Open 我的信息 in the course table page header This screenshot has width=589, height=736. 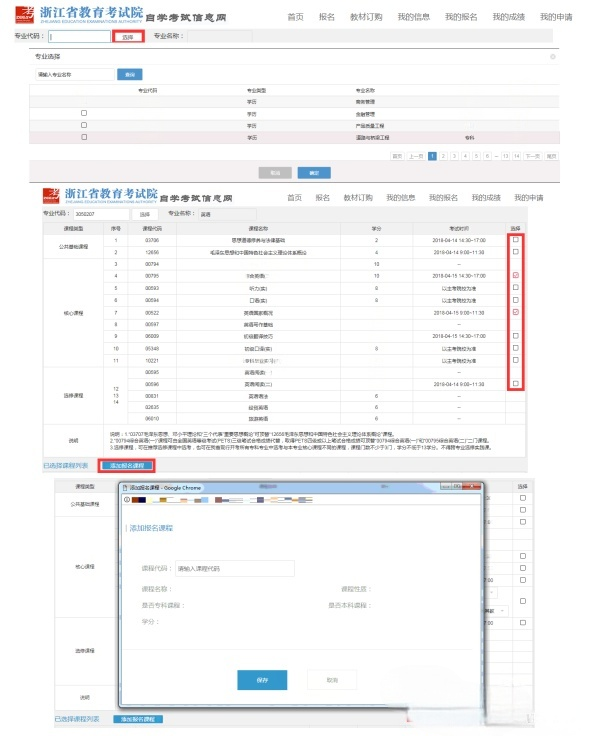tap(401, 198)
